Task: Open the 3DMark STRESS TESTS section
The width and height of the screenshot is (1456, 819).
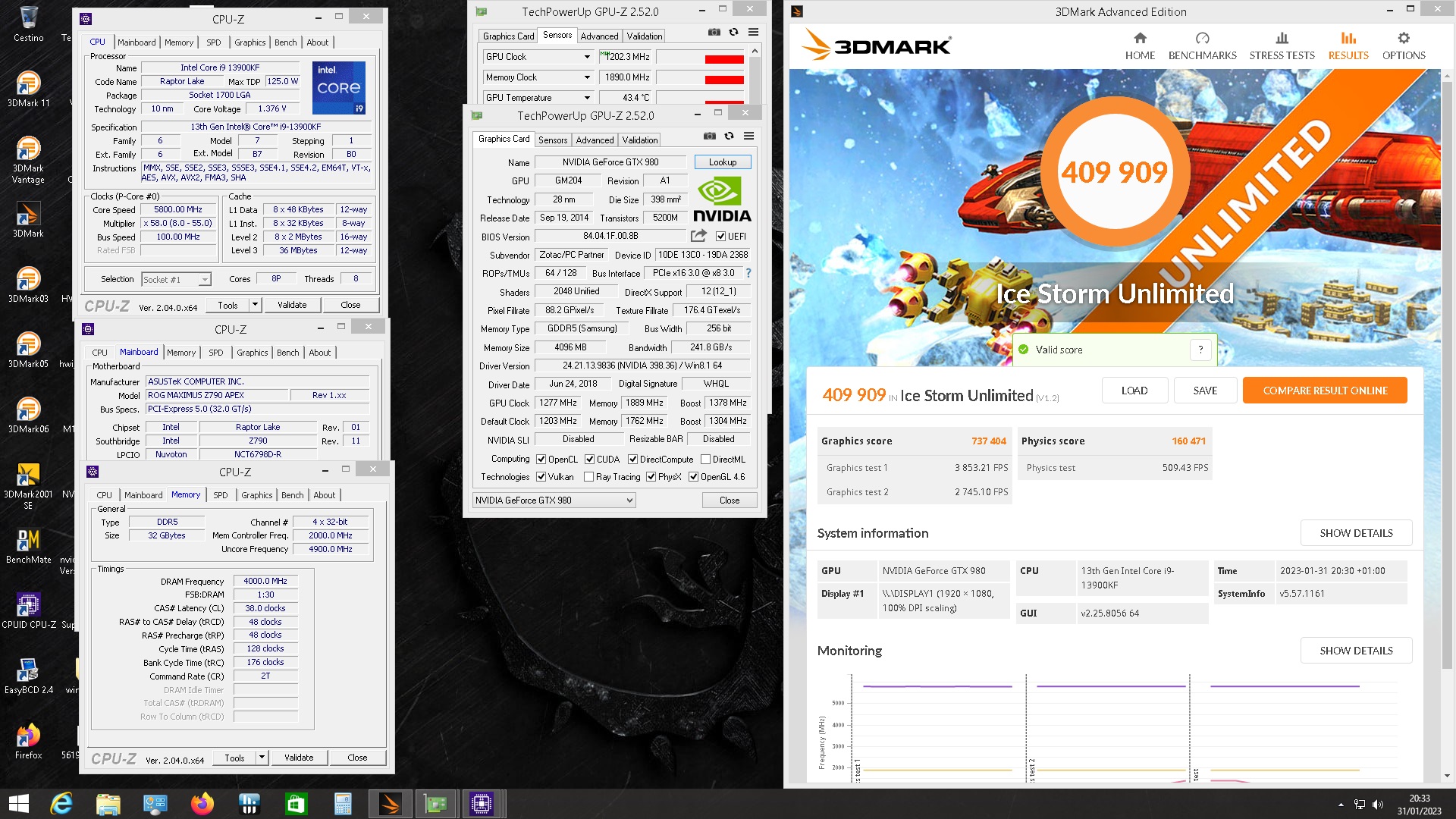Action: [x=1282, y=45]
